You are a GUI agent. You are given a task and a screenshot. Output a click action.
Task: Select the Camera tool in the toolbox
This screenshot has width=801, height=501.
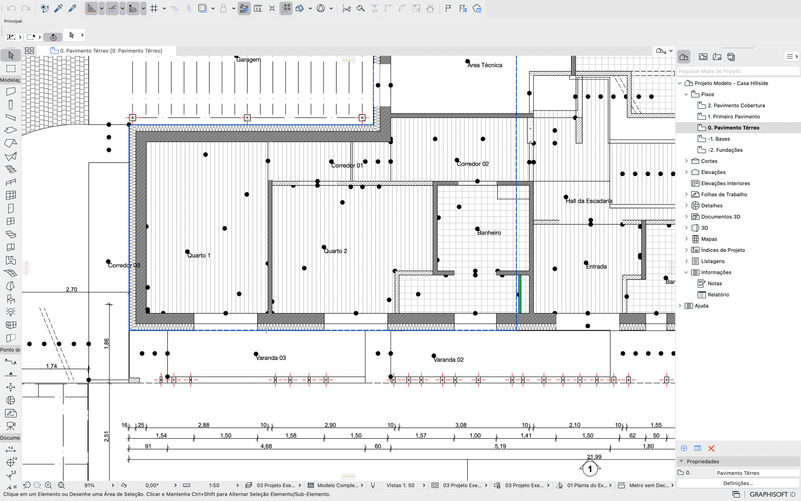tap(11, 426)
